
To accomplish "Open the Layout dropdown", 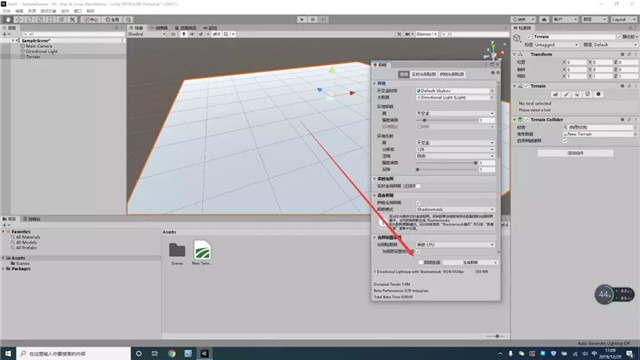I will click(623, 20).
